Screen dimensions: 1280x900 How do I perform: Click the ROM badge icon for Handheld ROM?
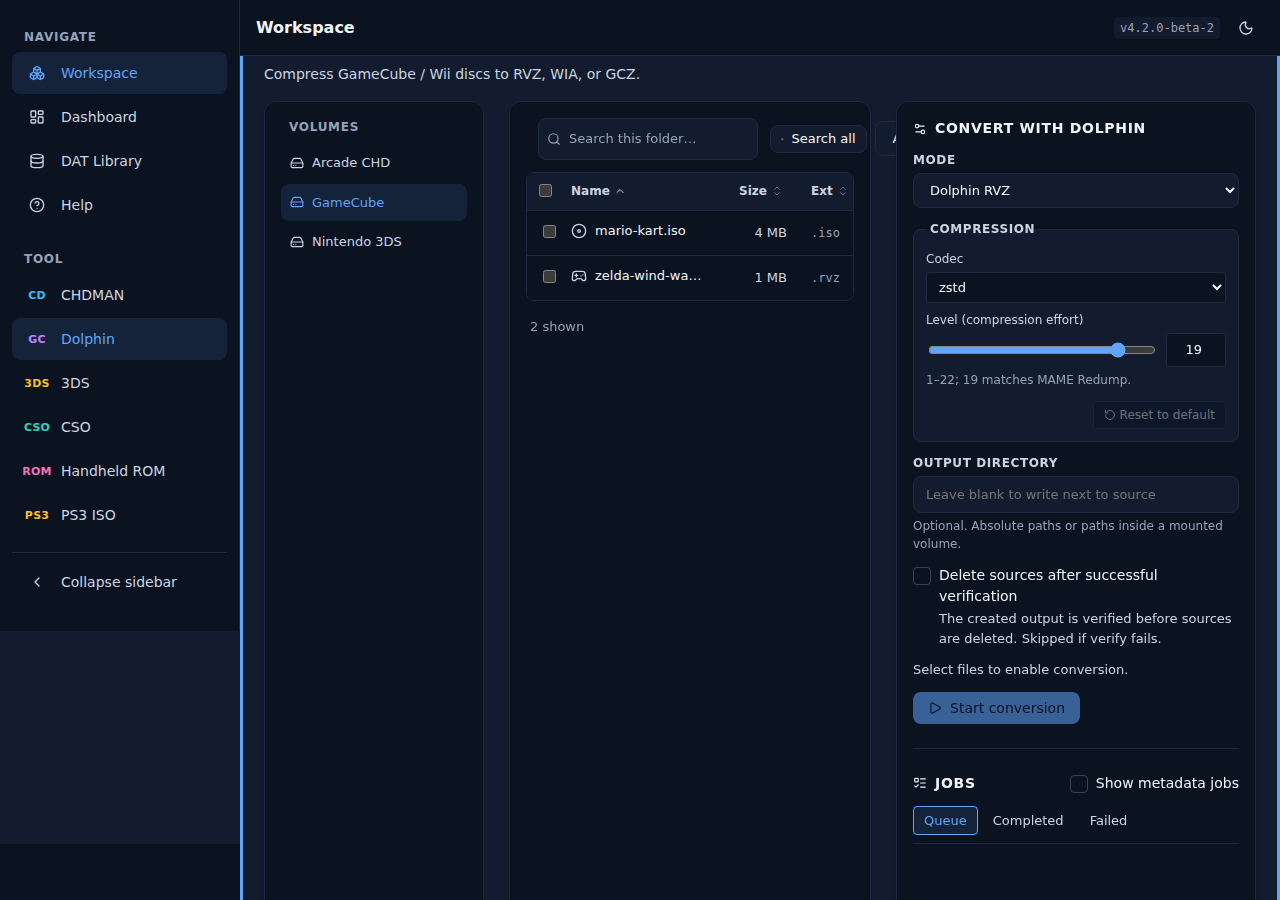[x=37, y=471]
